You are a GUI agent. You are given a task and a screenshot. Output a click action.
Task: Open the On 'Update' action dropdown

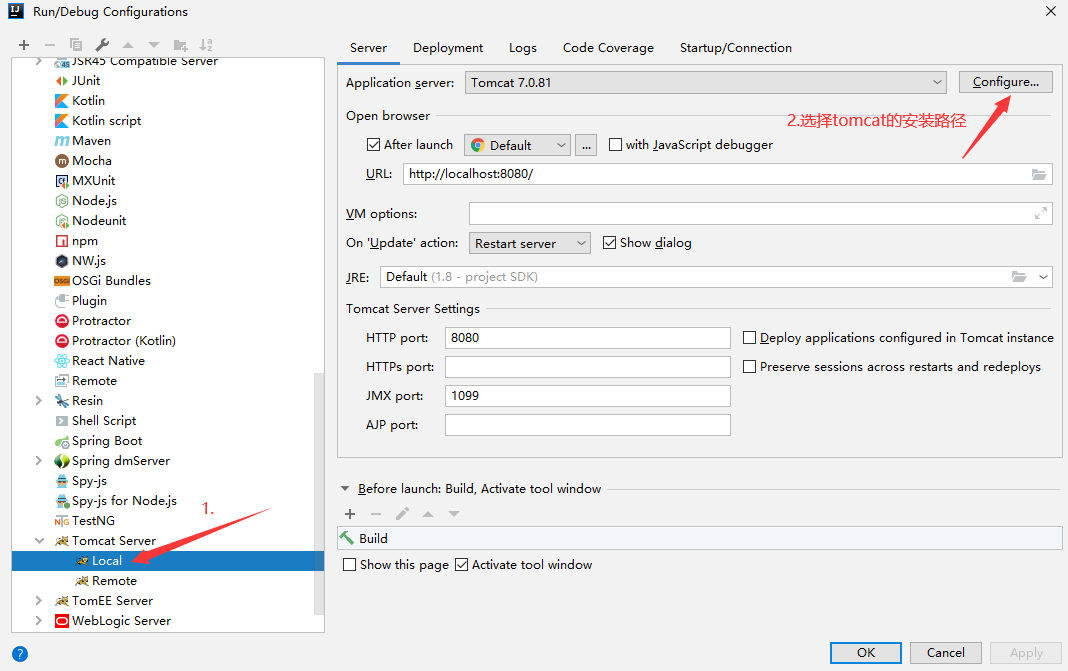(x=529, y=243)
